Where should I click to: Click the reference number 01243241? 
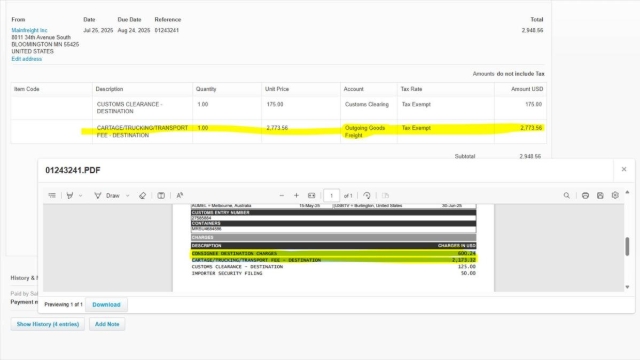pyautogui.click(x=167, y=30)
